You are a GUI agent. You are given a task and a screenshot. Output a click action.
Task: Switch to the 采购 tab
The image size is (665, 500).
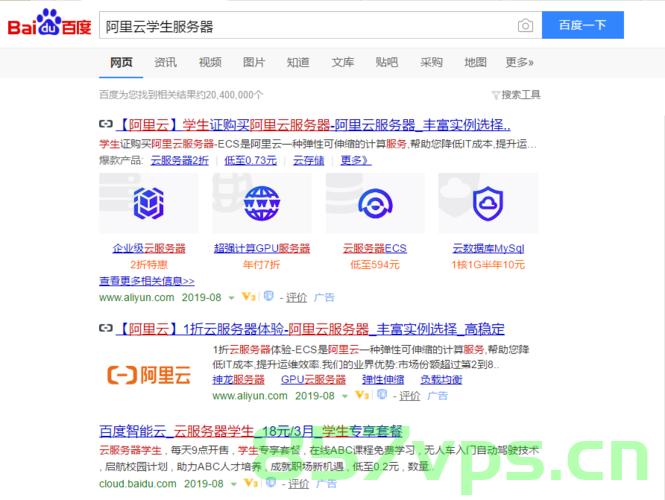tap(431, 62)
